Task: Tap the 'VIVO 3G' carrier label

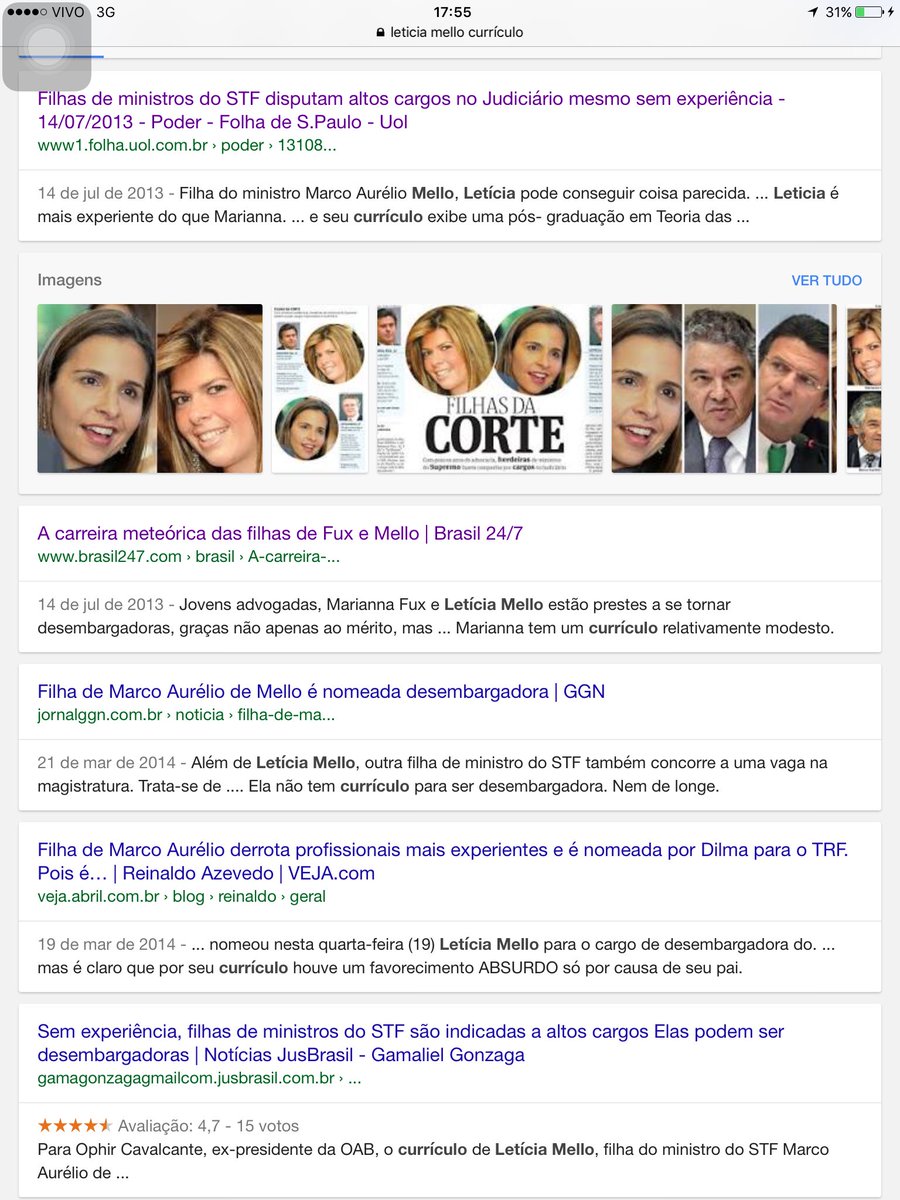Action: (84, 12)
